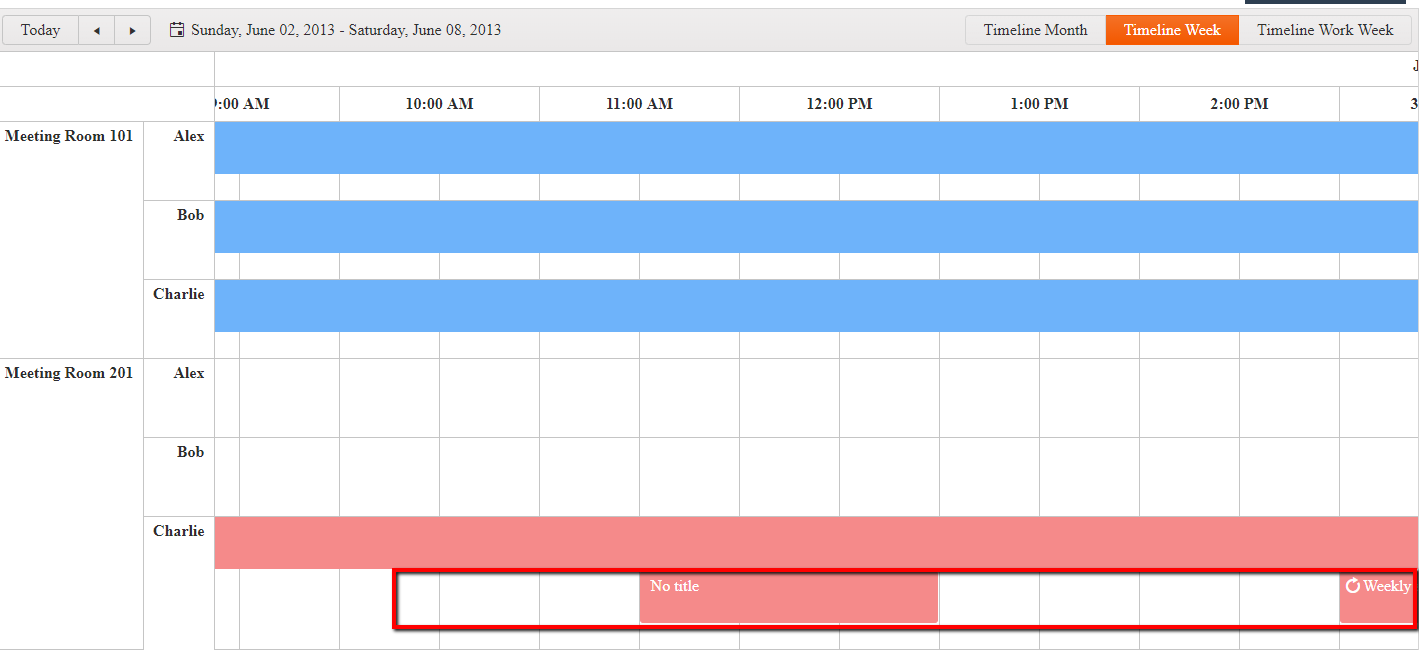Click Alex label under Meeting Room 201
Screen dimensions: 1419x650
[189, 373]
